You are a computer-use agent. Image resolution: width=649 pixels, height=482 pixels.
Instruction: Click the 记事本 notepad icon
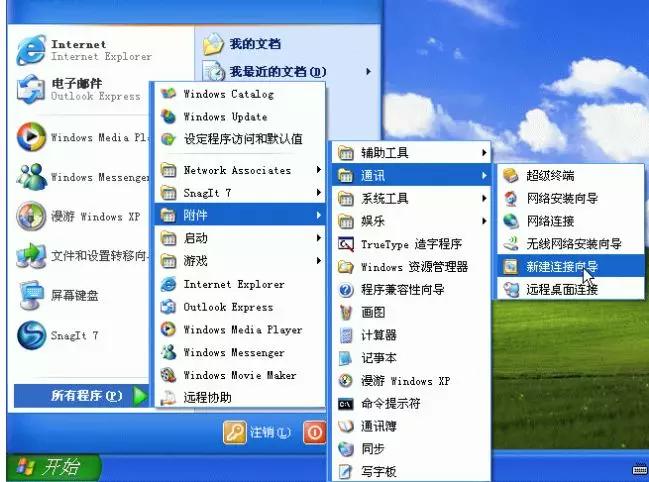click(347, 358)
